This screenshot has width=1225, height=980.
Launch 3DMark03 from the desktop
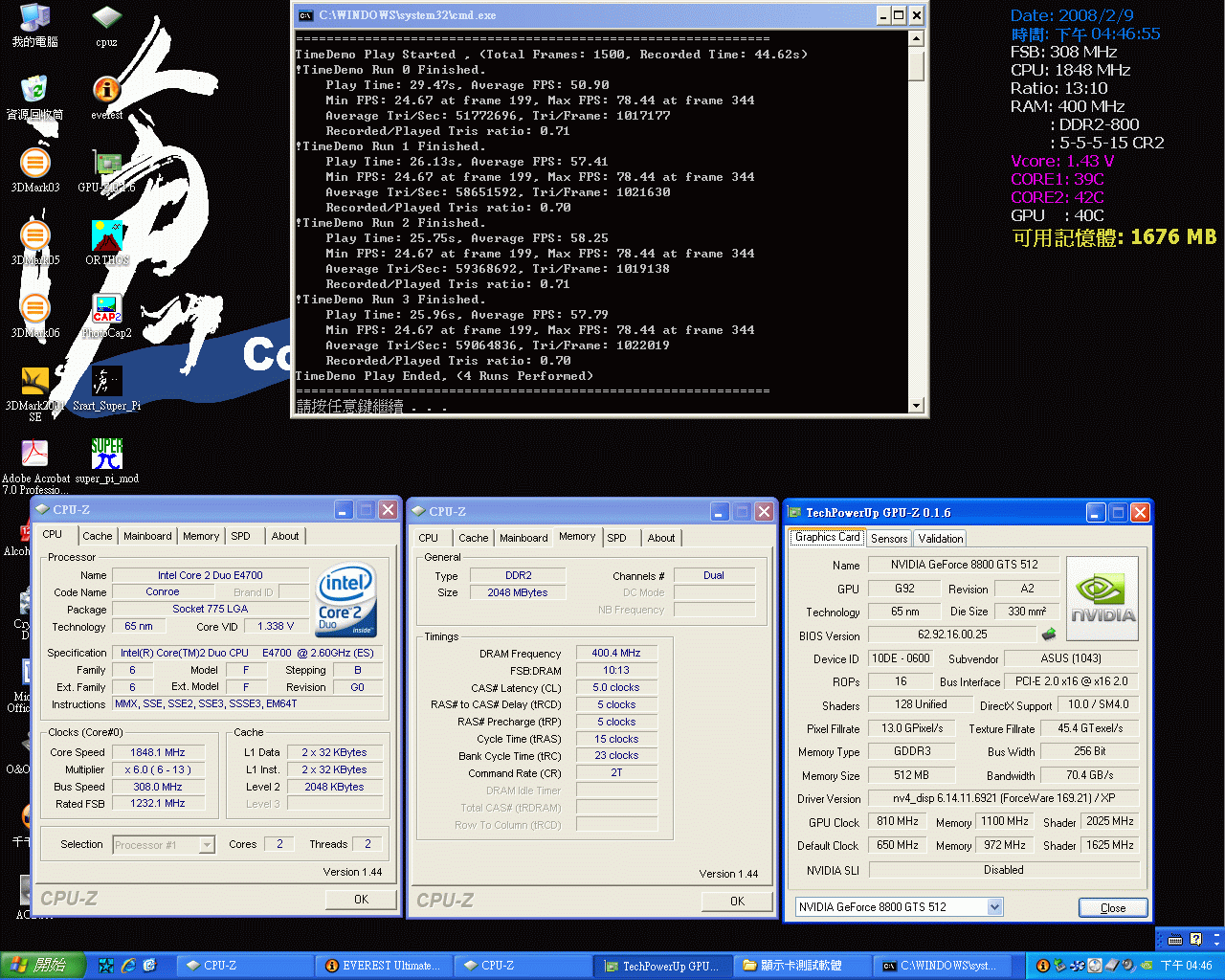[x=34, y=164]
